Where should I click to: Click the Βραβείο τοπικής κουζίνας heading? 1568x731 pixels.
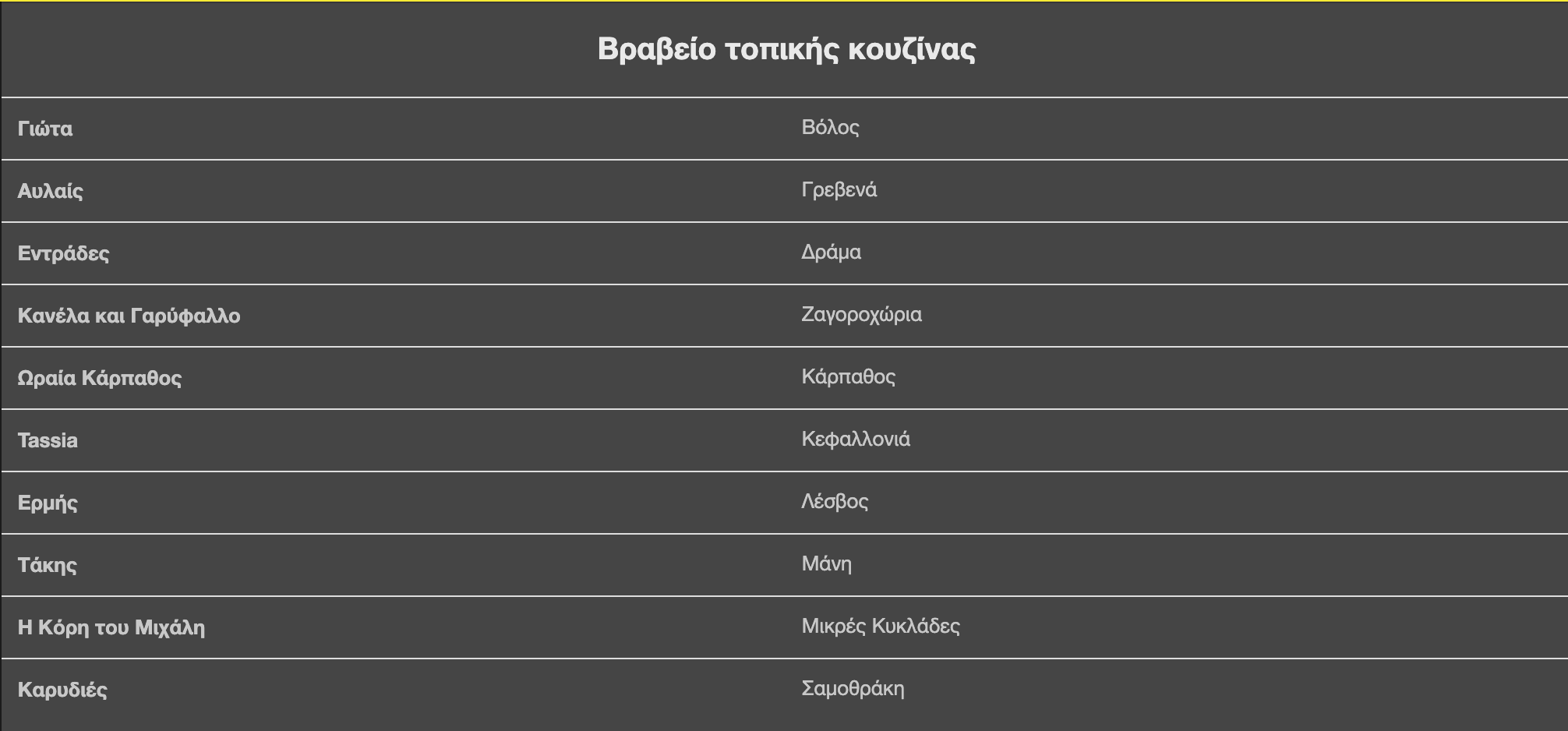[x=786, y=49]
